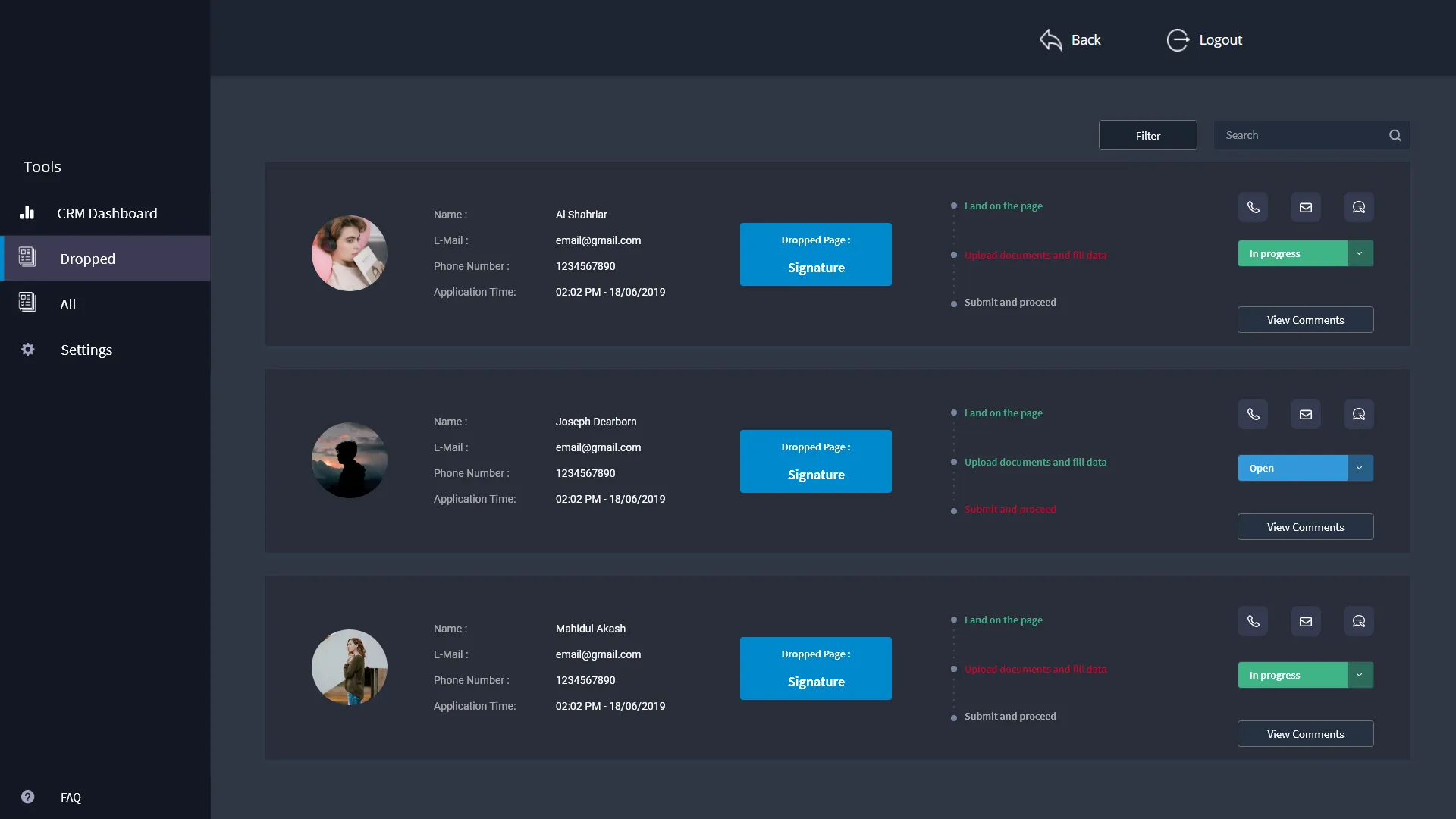
Task: Select All in sidebar menu
Action: pos(68,304)
